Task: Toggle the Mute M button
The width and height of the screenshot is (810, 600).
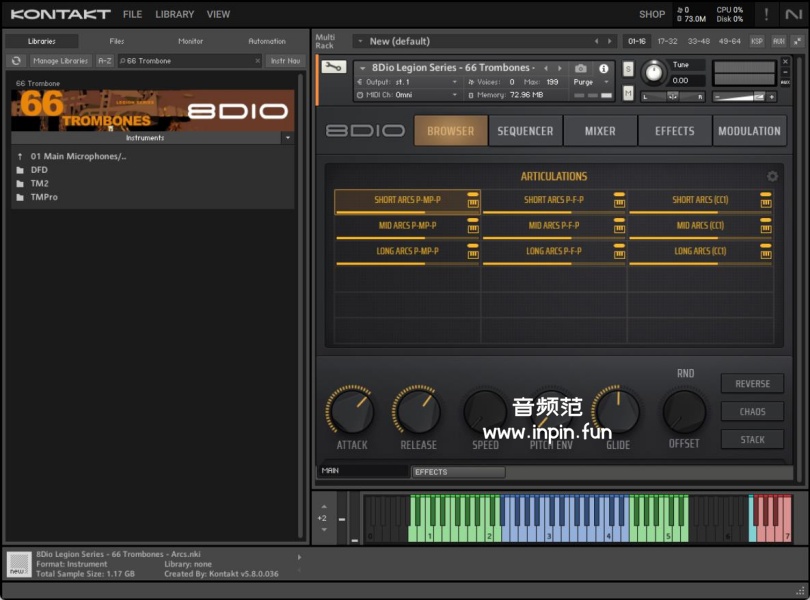Action: 628,93
